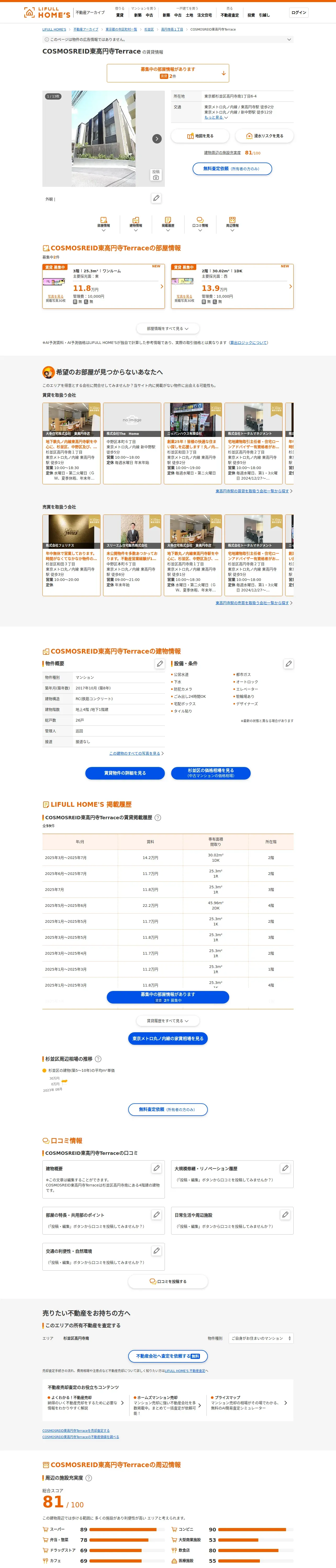This screenshot has height=1568, width=336.
Task: Edit the 交通の利便性・自然環境 pencil icon
Action: (156, 1250)
